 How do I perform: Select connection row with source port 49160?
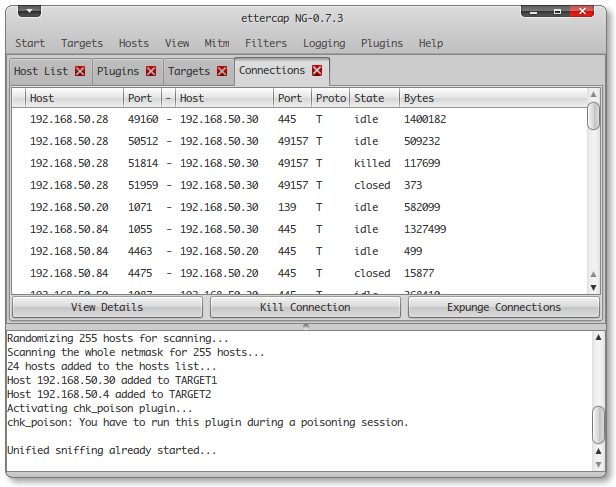(300, 119)
